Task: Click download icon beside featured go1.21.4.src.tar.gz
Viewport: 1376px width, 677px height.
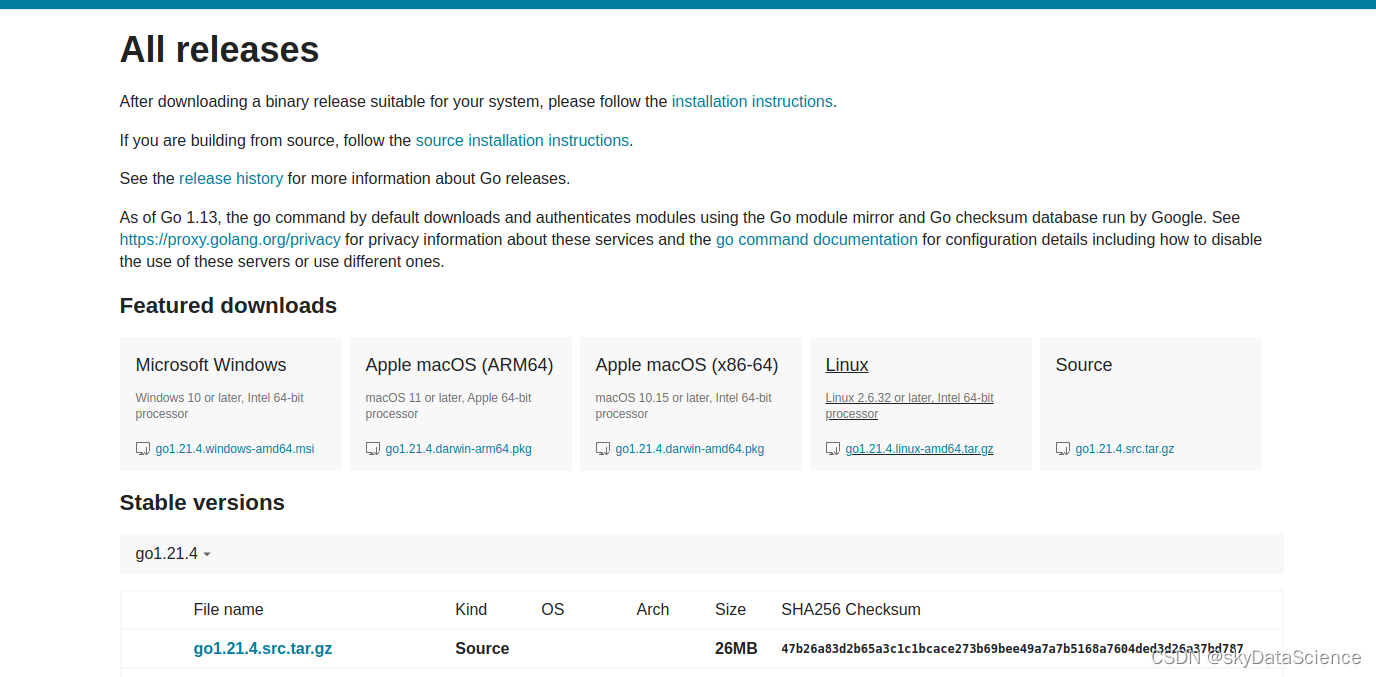Action: tap(1063, 449)
